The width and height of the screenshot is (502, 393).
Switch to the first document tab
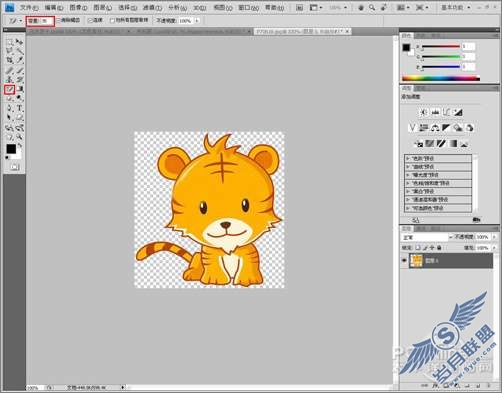(77, 31)
